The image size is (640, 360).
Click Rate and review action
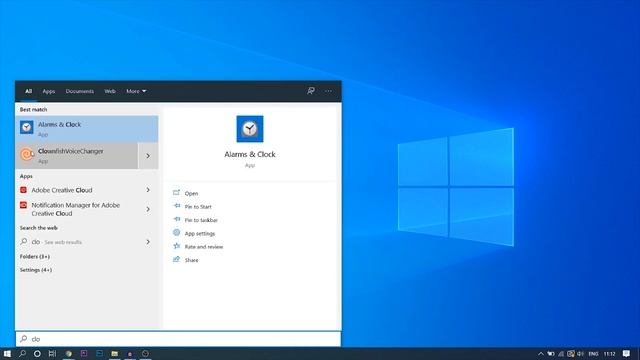[x=204, y=247]
